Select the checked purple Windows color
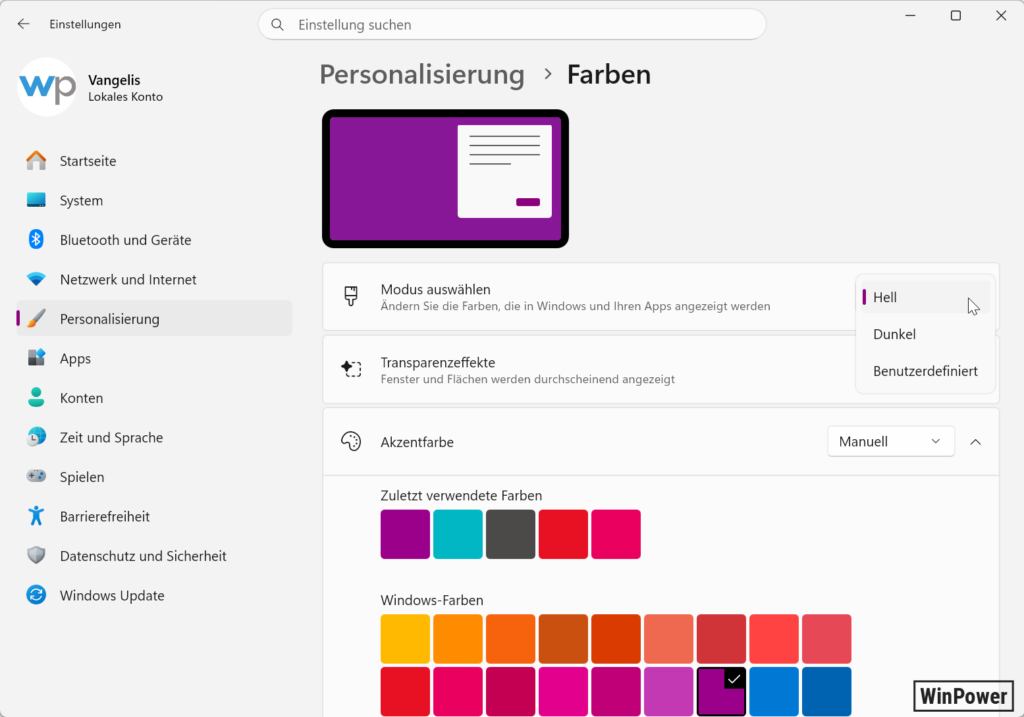Screen dimensions: 1024x717 point(721,692)
